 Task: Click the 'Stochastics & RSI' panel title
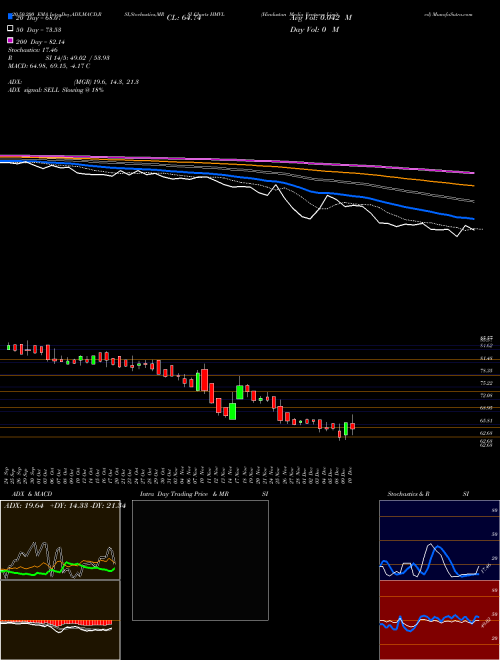(428, 494)
